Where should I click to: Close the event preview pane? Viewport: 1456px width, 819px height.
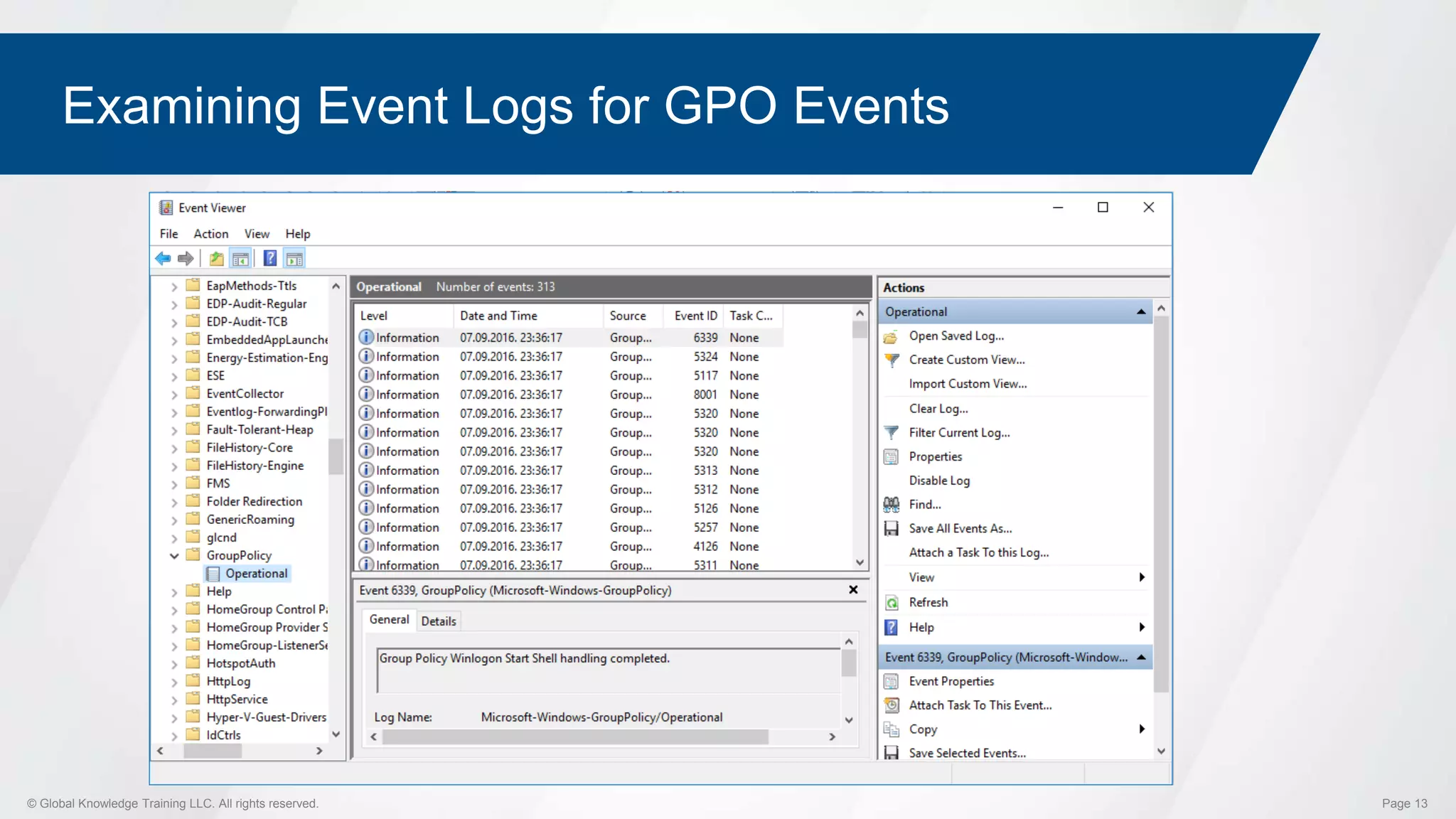tap(853, 590)
